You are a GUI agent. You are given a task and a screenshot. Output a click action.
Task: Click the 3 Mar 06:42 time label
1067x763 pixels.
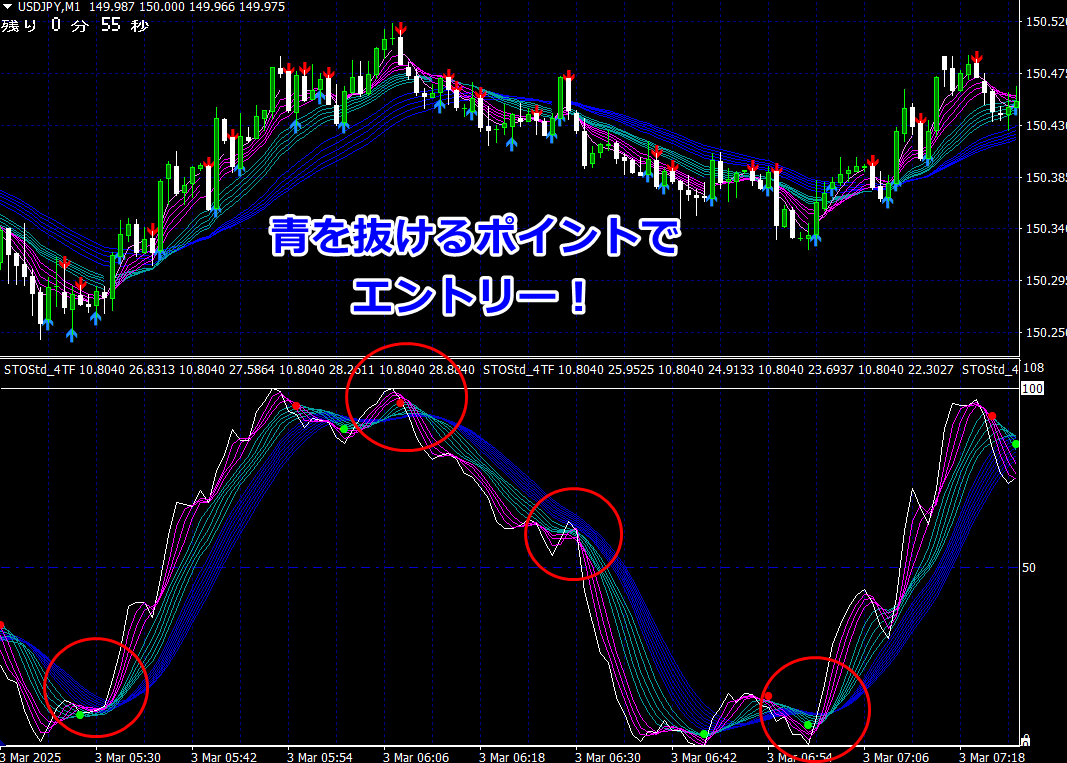[704, 757]
